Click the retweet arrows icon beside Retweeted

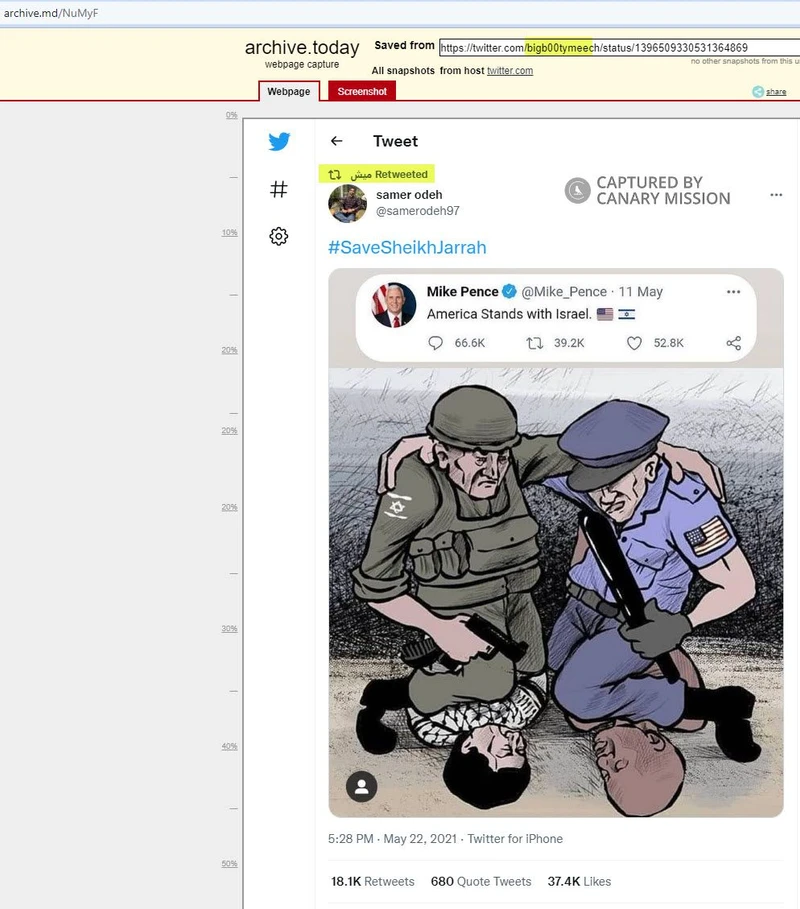tap(334, 174)
